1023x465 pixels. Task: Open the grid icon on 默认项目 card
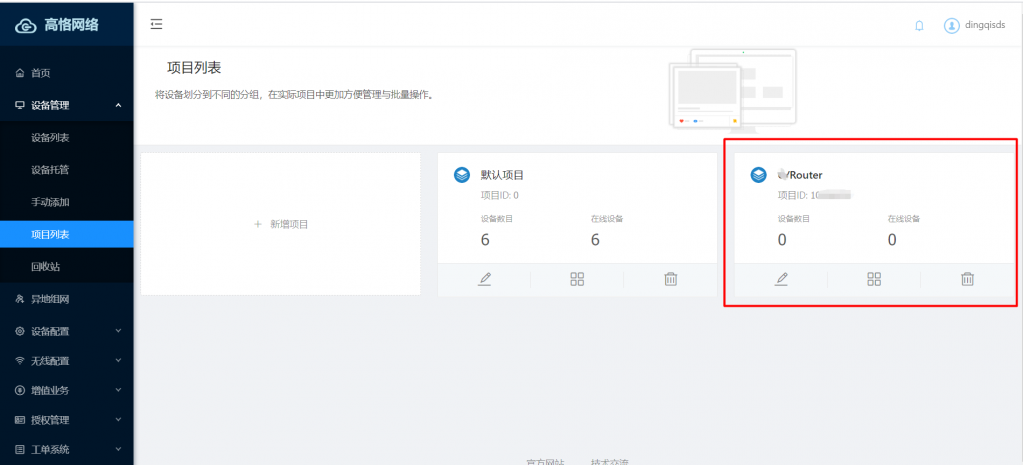tap(577, 279)
